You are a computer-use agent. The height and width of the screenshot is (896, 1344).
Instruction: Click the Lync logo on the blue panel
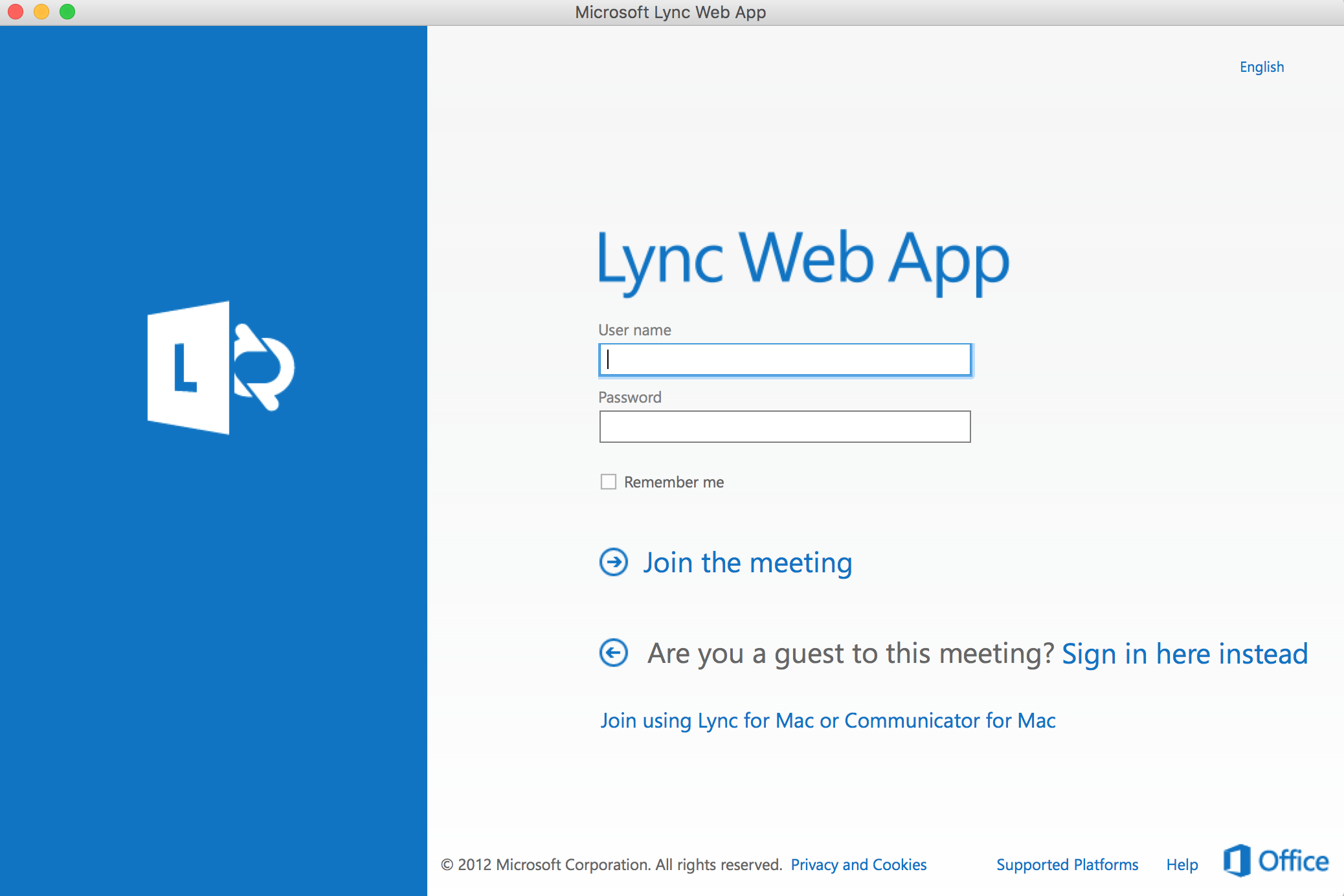point(221,368)
